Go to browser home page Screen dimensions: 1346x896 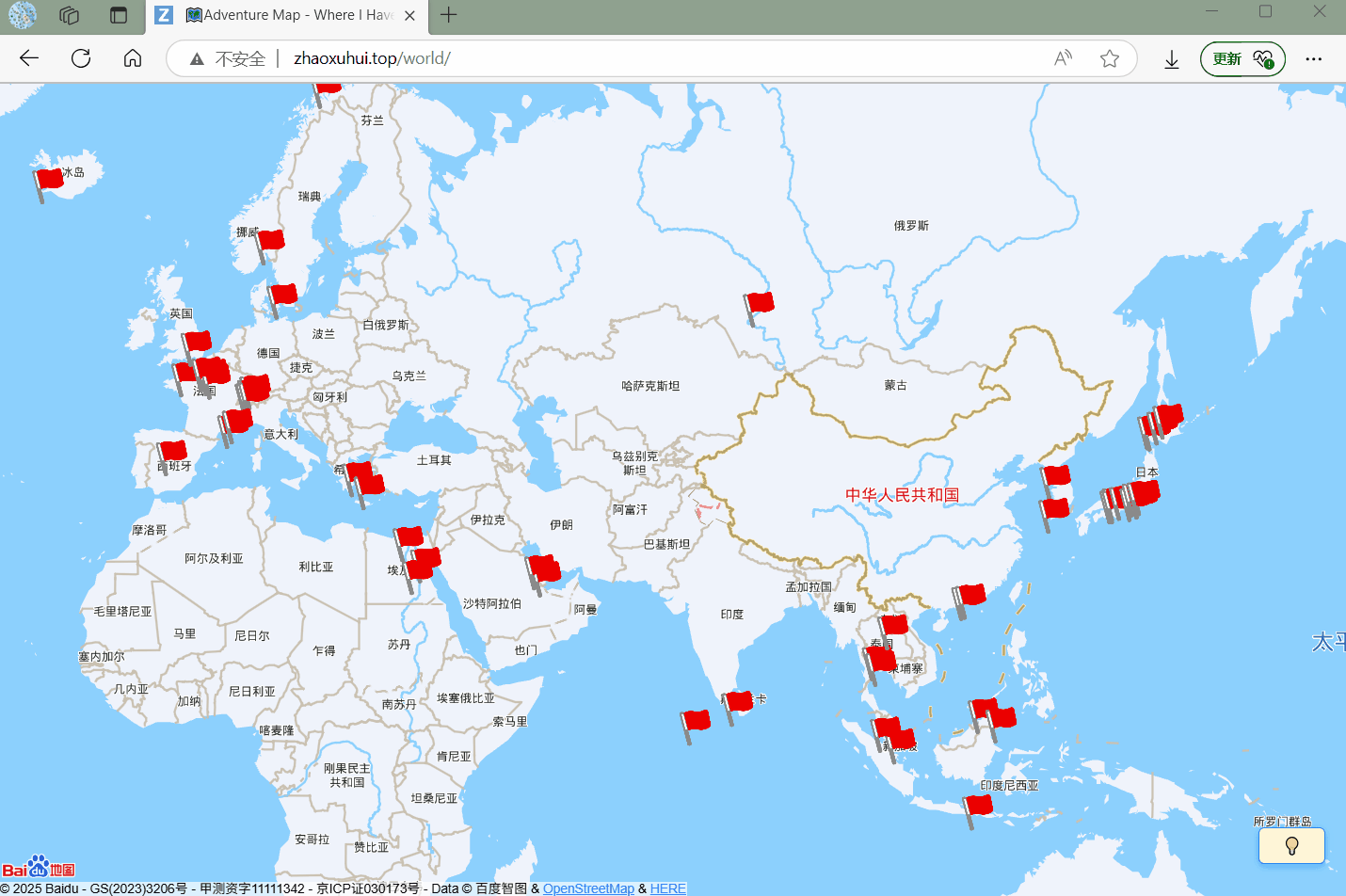133,58
